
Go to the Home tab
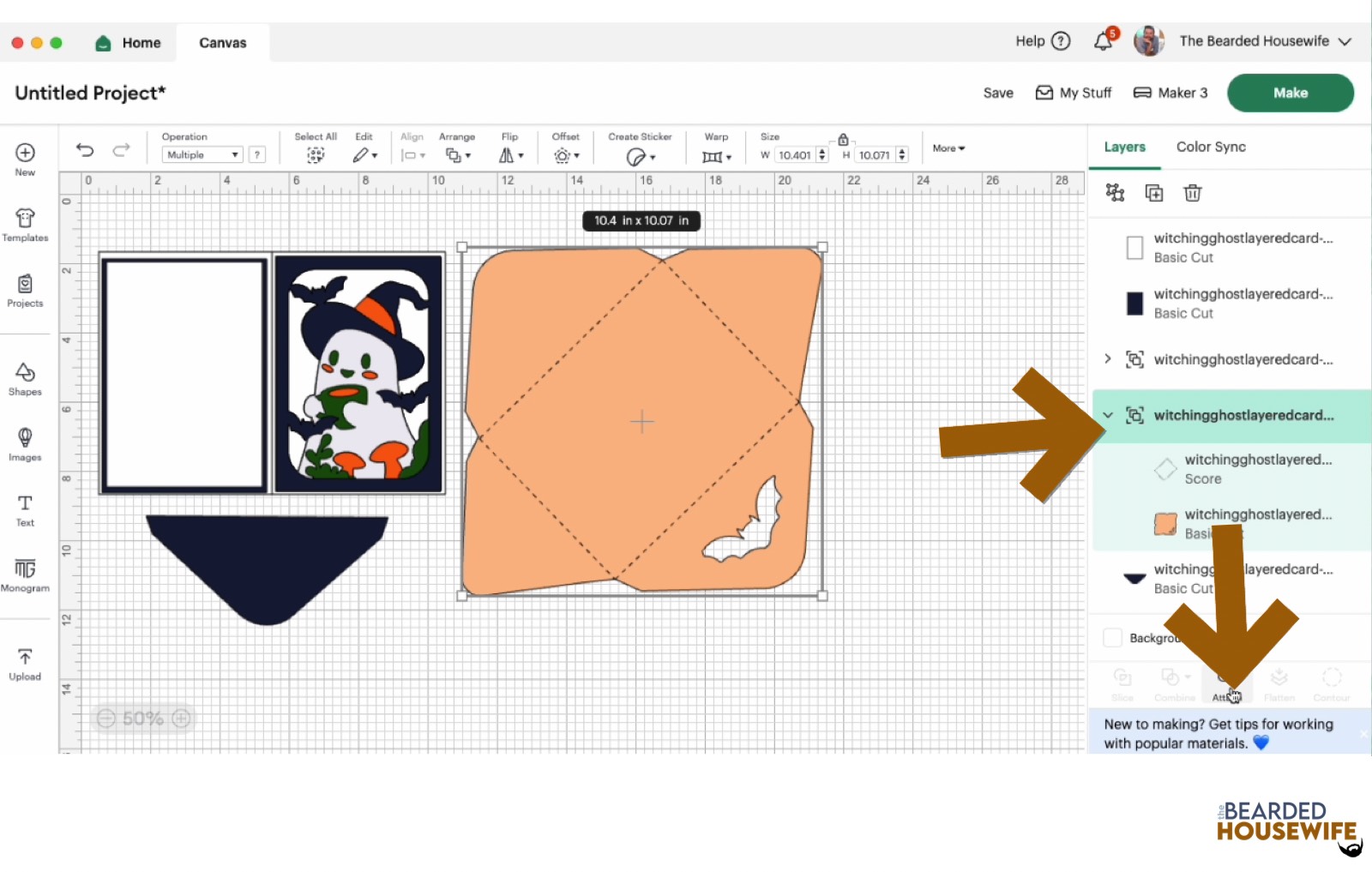click(x=129, y=43)
